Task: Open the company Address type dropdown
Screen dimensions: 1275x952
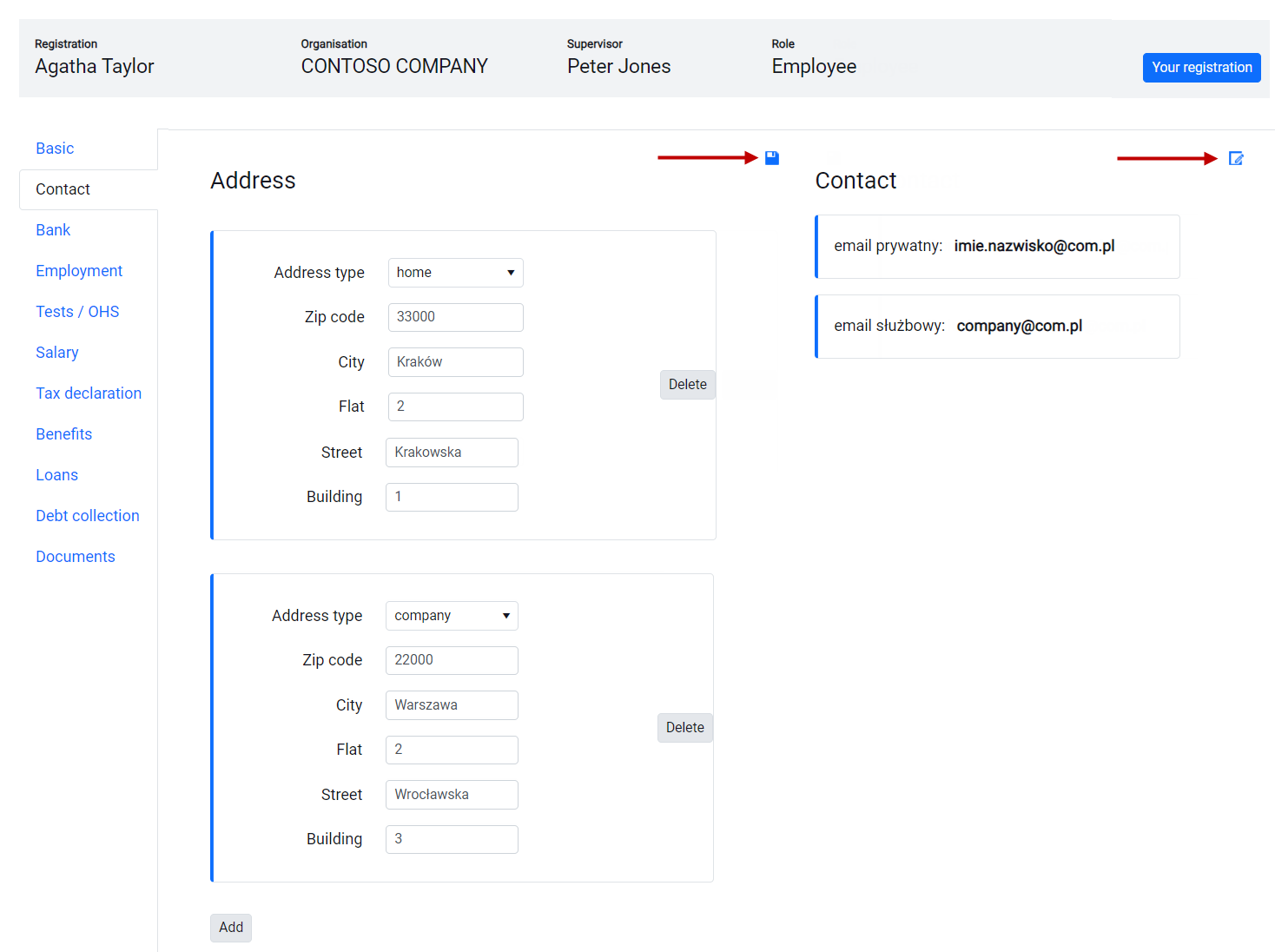Action: pos(452,616)
